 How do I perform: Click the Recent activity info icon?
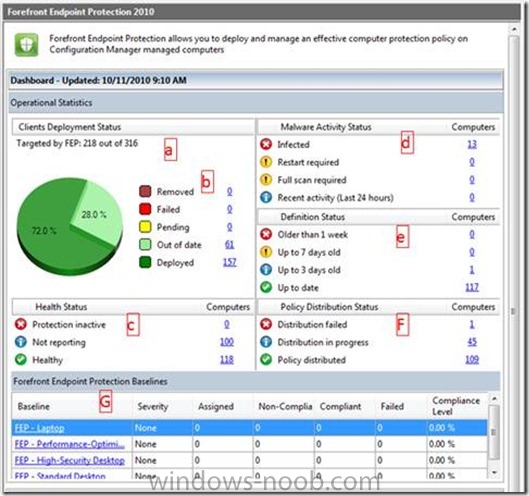[266, 197]
